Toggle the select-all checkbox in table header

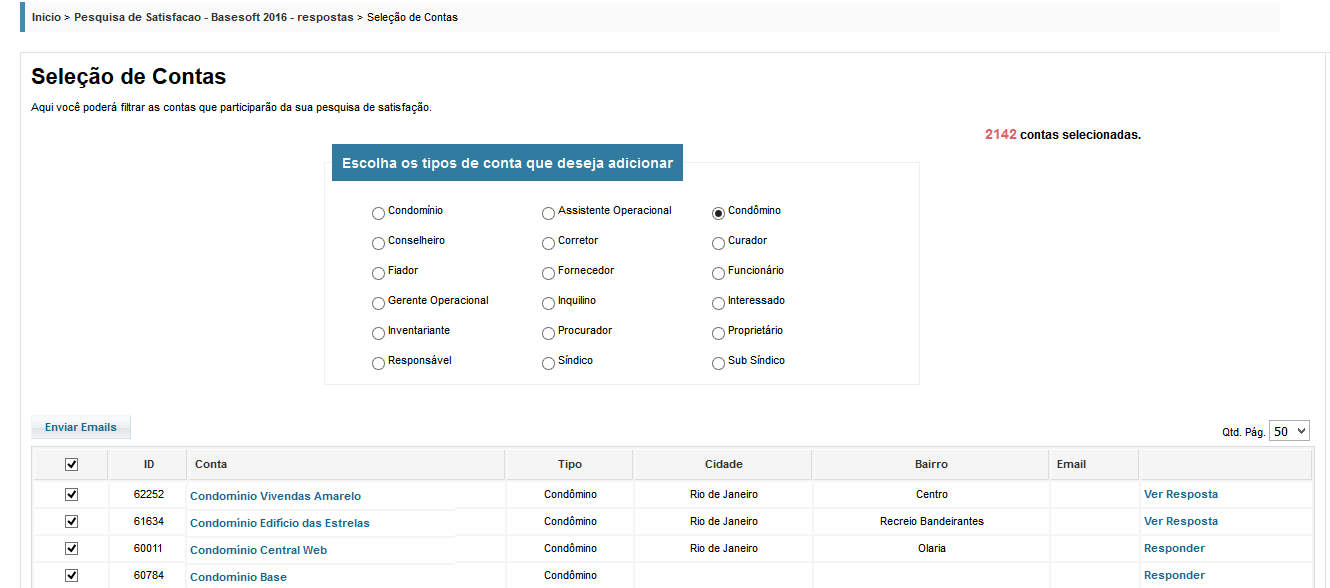pyautogui.click(x=71, y=464)
